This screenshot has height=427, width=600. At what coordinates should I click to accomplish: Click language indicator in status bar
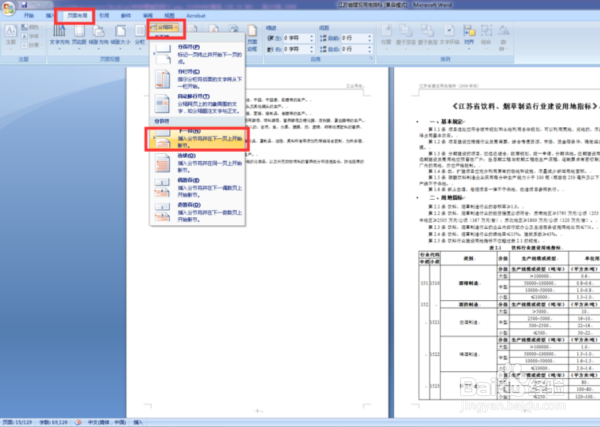107,422
